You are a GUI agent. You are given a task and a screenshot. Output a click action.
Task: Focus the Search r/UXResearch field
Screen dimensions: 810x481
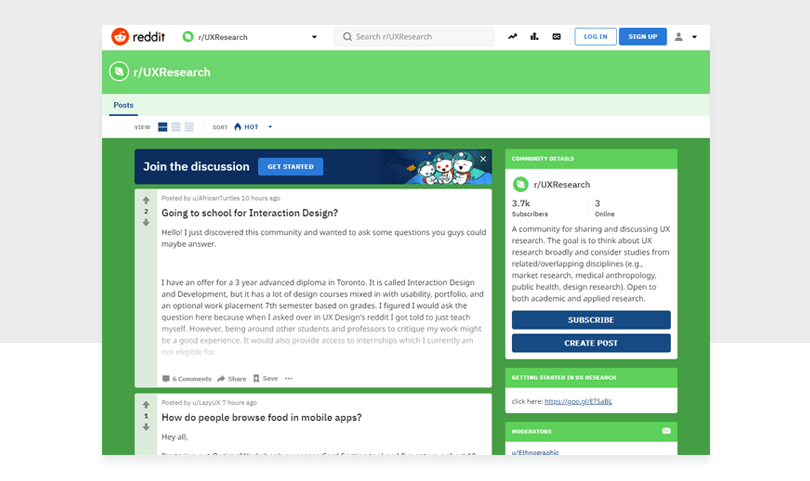tap(414, 37)
